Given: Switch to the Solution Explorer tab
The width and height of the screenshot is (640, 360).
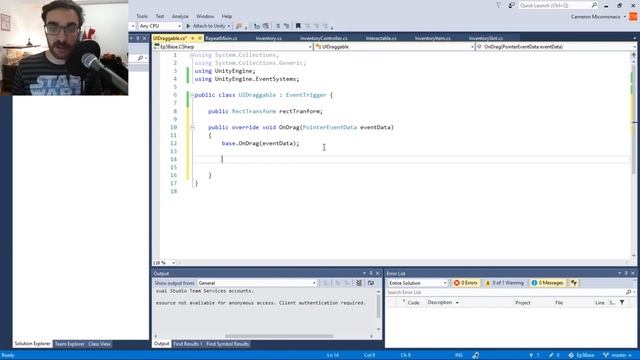Looking at the screenshot, I should point(32,344).
